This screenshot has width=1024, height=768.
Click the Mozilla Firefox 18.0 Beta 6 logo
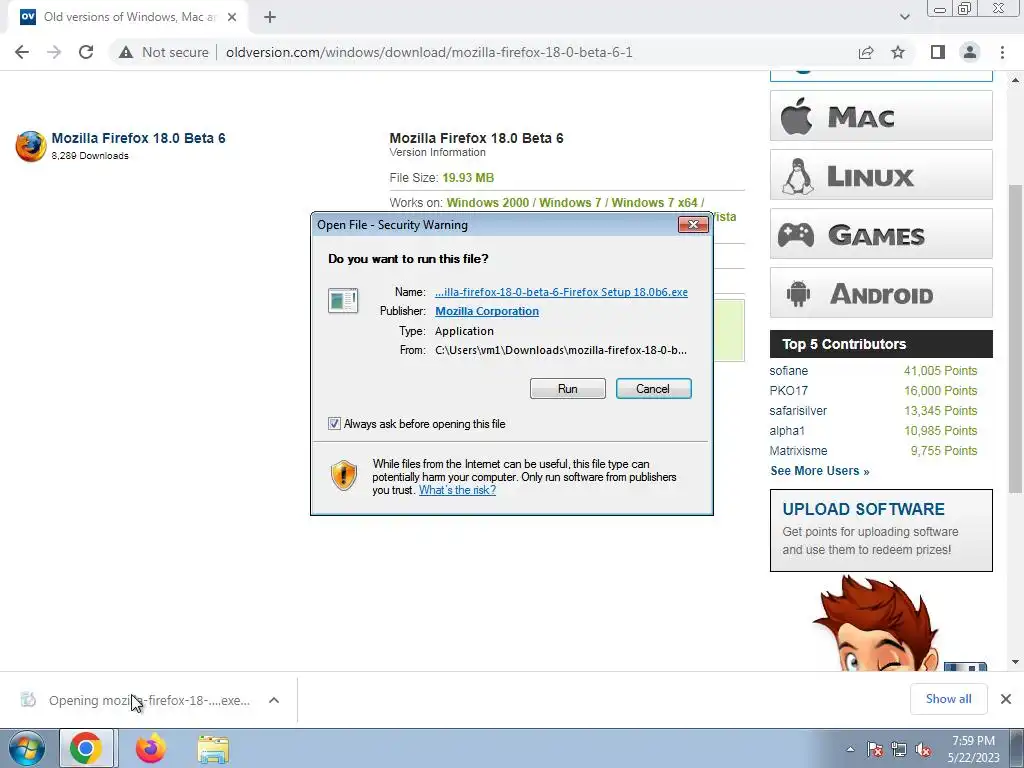click(x=31, y=146)
